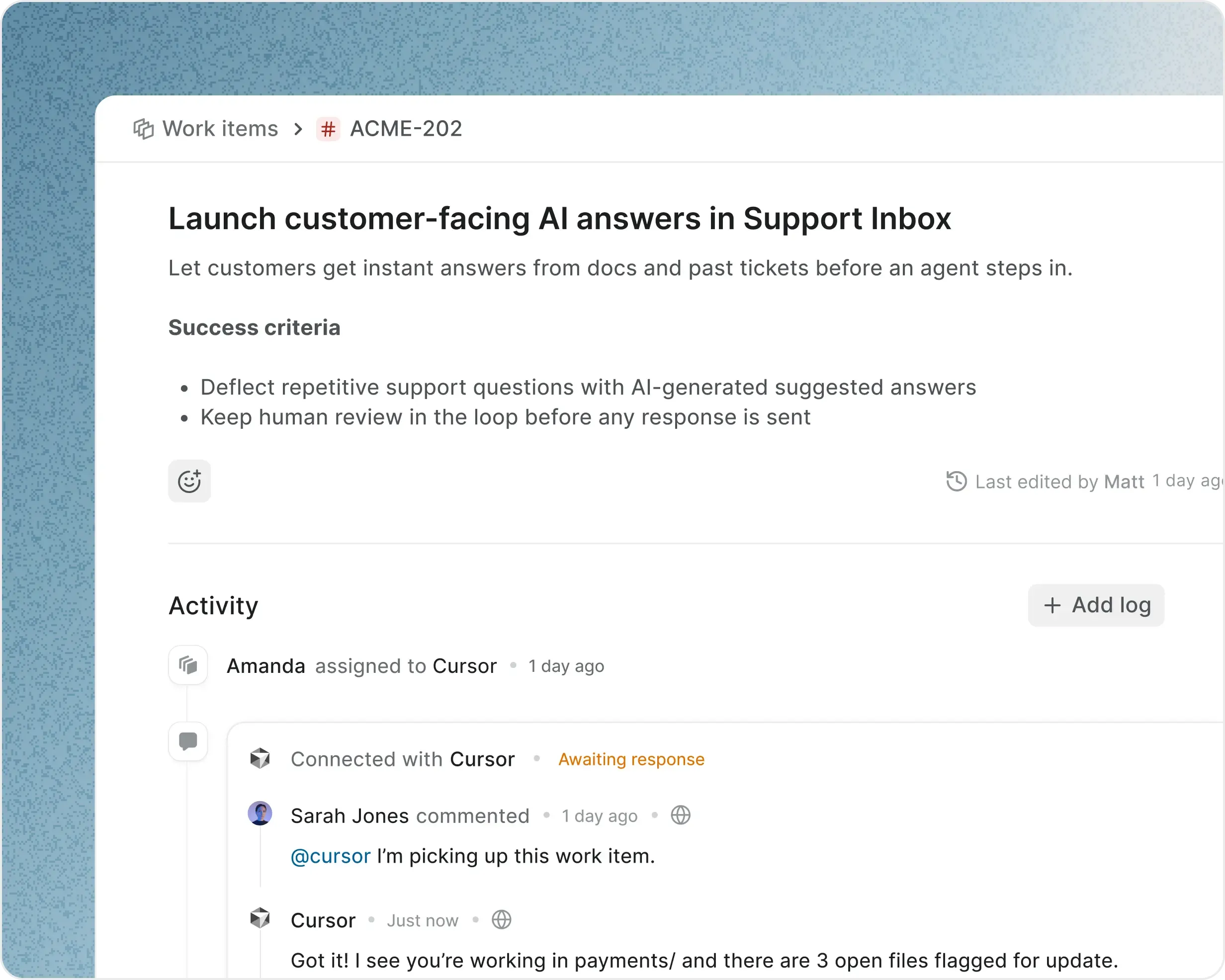Open Sarah Jones's profile avatar

pyautogui.click(x=260, y=815)
